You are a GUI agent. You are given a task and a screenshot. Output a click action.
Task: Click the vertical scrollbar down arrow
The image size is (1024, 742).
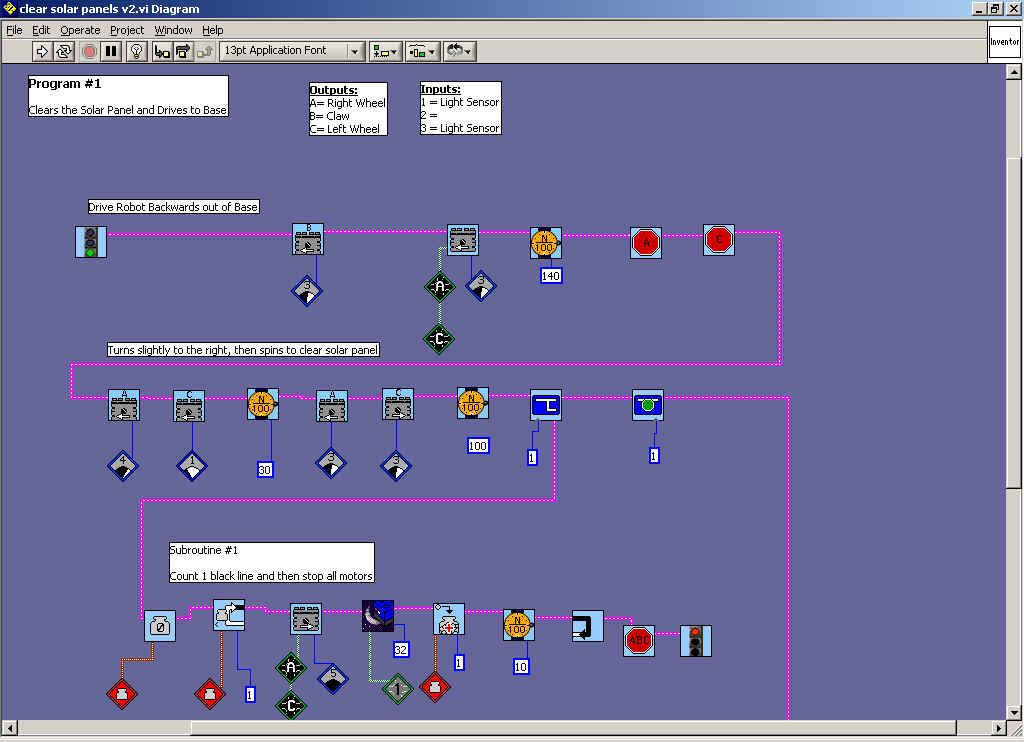coord(1014,709)
